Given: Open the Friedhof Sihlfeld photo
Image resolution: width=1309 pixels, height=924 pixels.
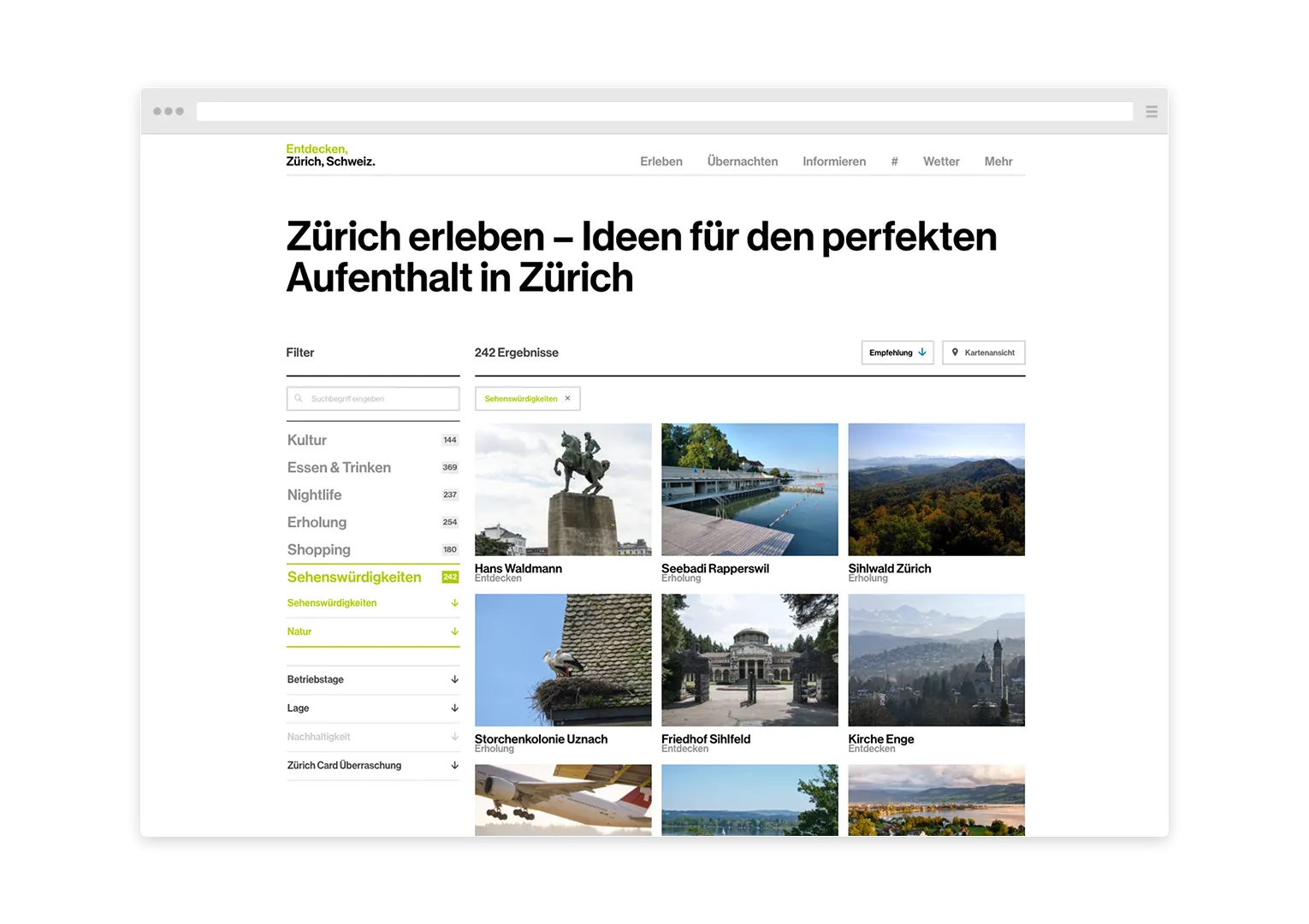Looking at the screenshot, I should 749,660.
